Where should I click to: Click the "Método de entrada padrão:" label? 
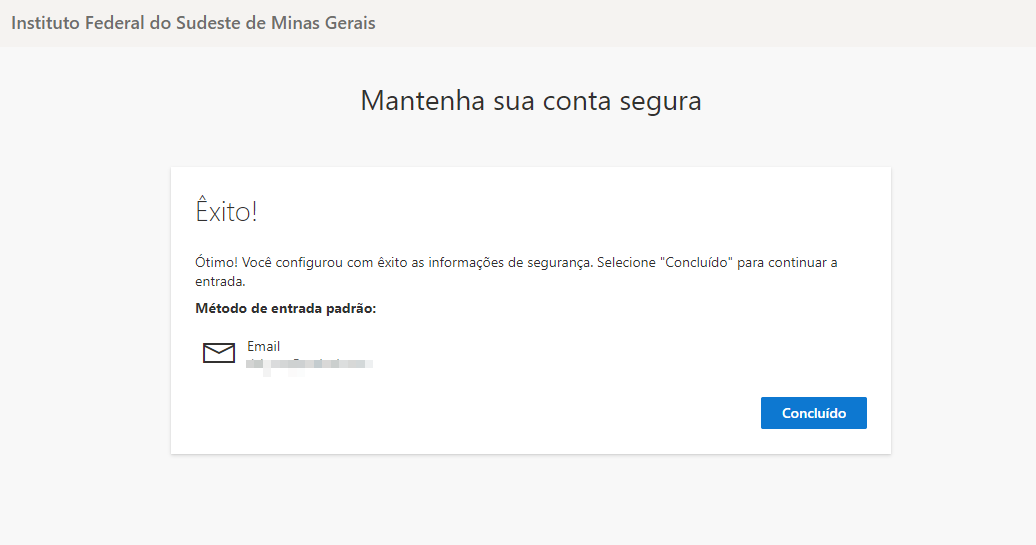285,308
